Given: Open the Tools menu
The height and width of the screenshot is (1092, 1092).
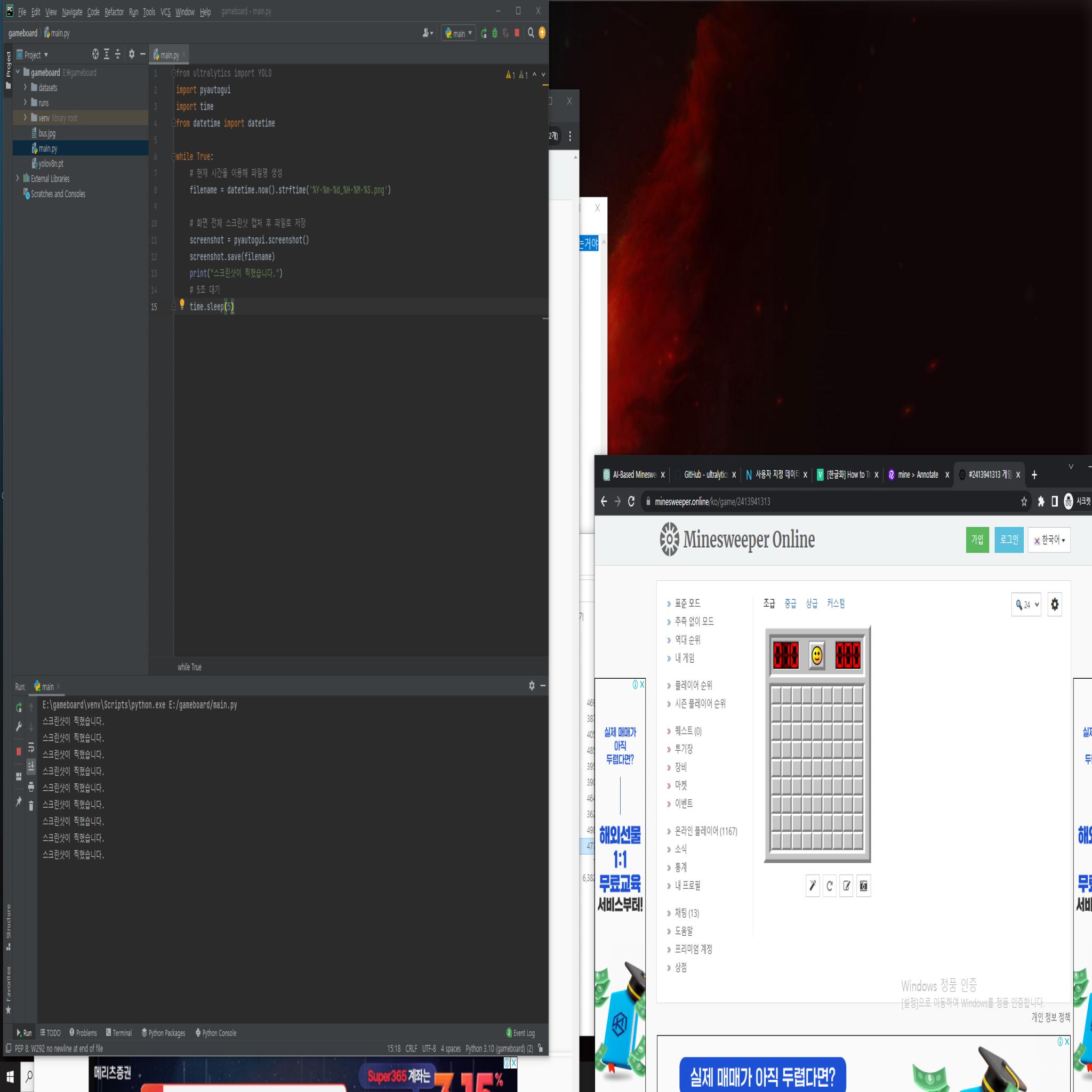Looking at the screenshot, I should point(149,12).
